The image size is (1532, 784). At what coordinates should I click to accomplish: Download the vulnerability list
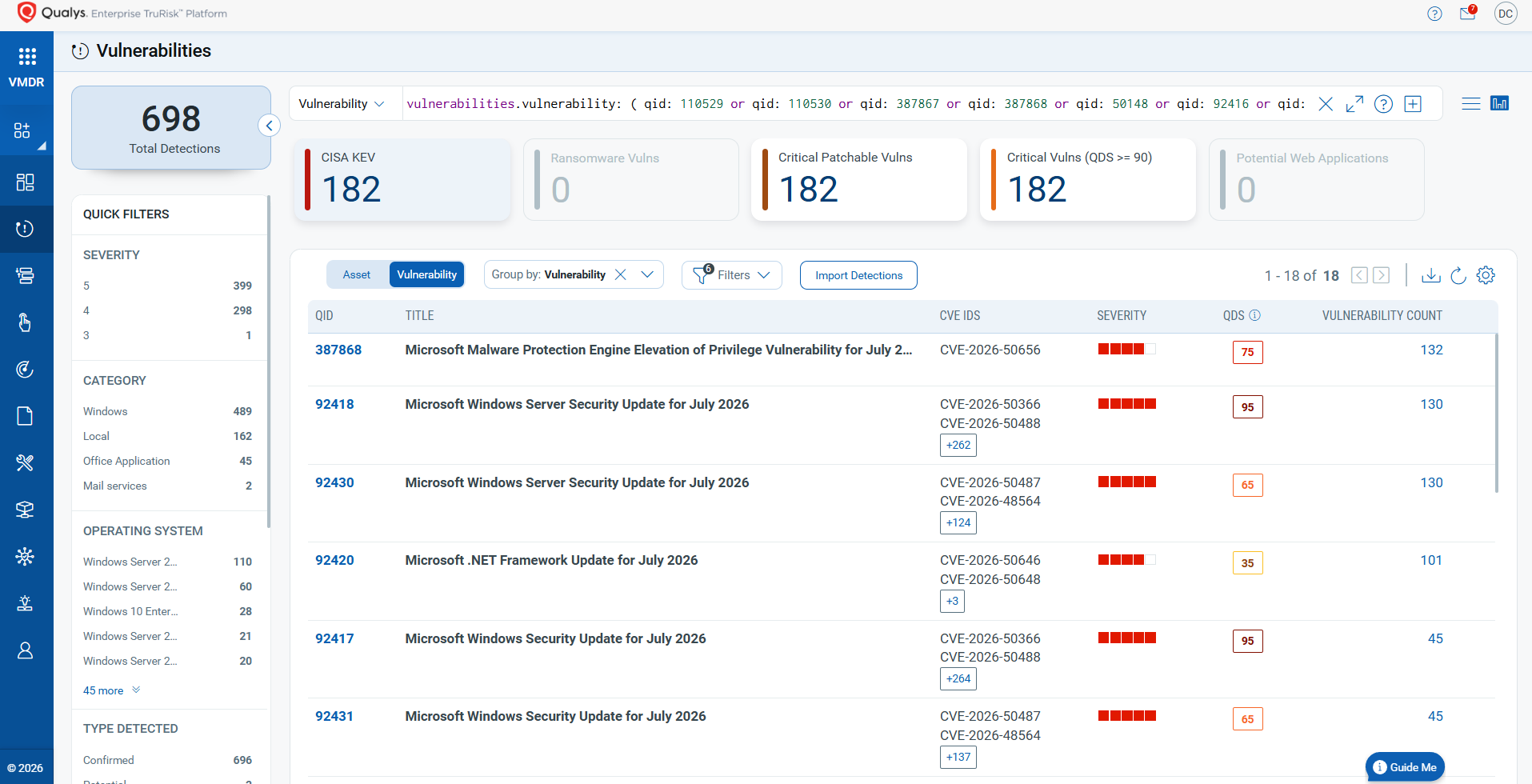[x=1431, y=275]
